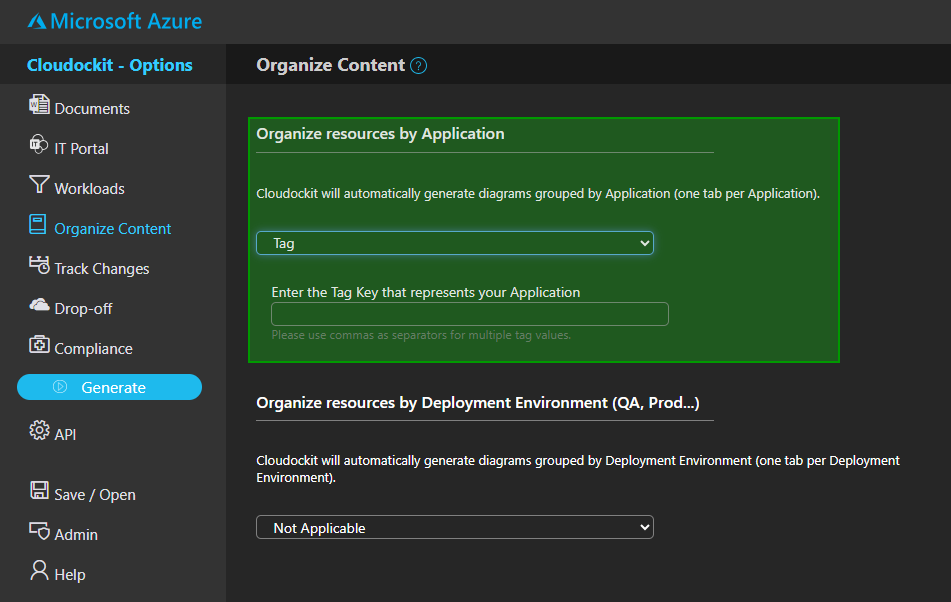Click the Admin shield icon

39,532
